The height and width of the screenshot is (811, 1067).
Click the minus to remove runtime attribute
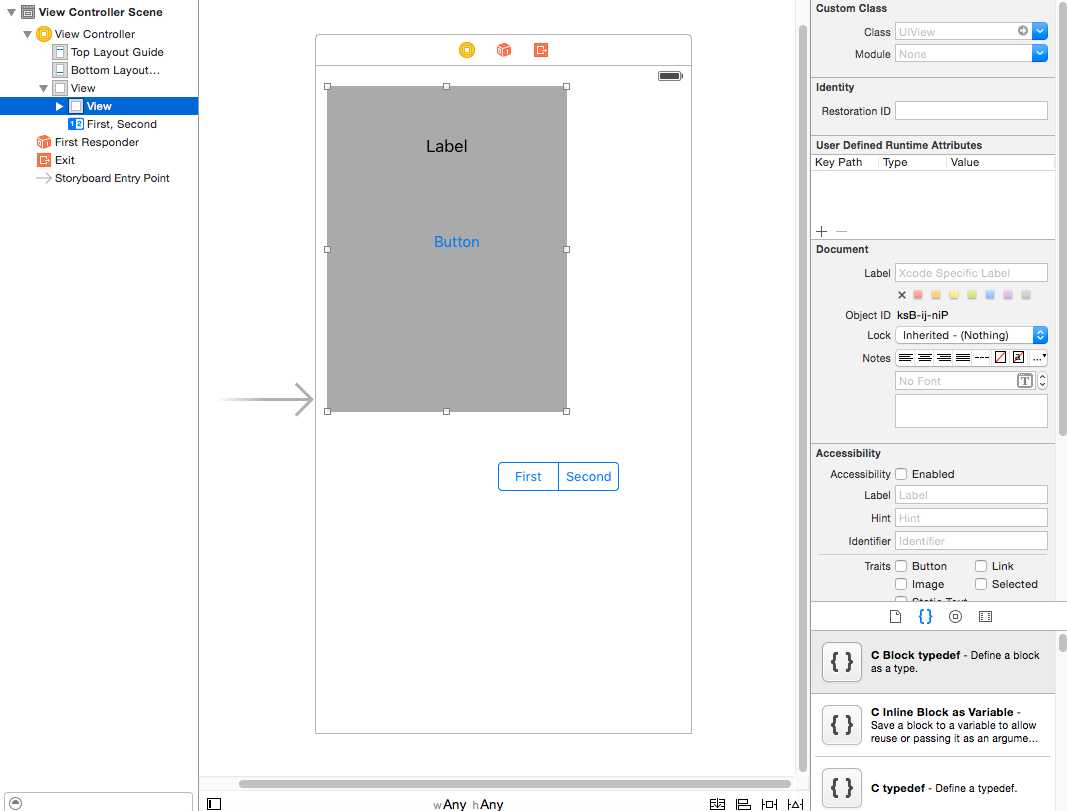[x=842, y=231]
